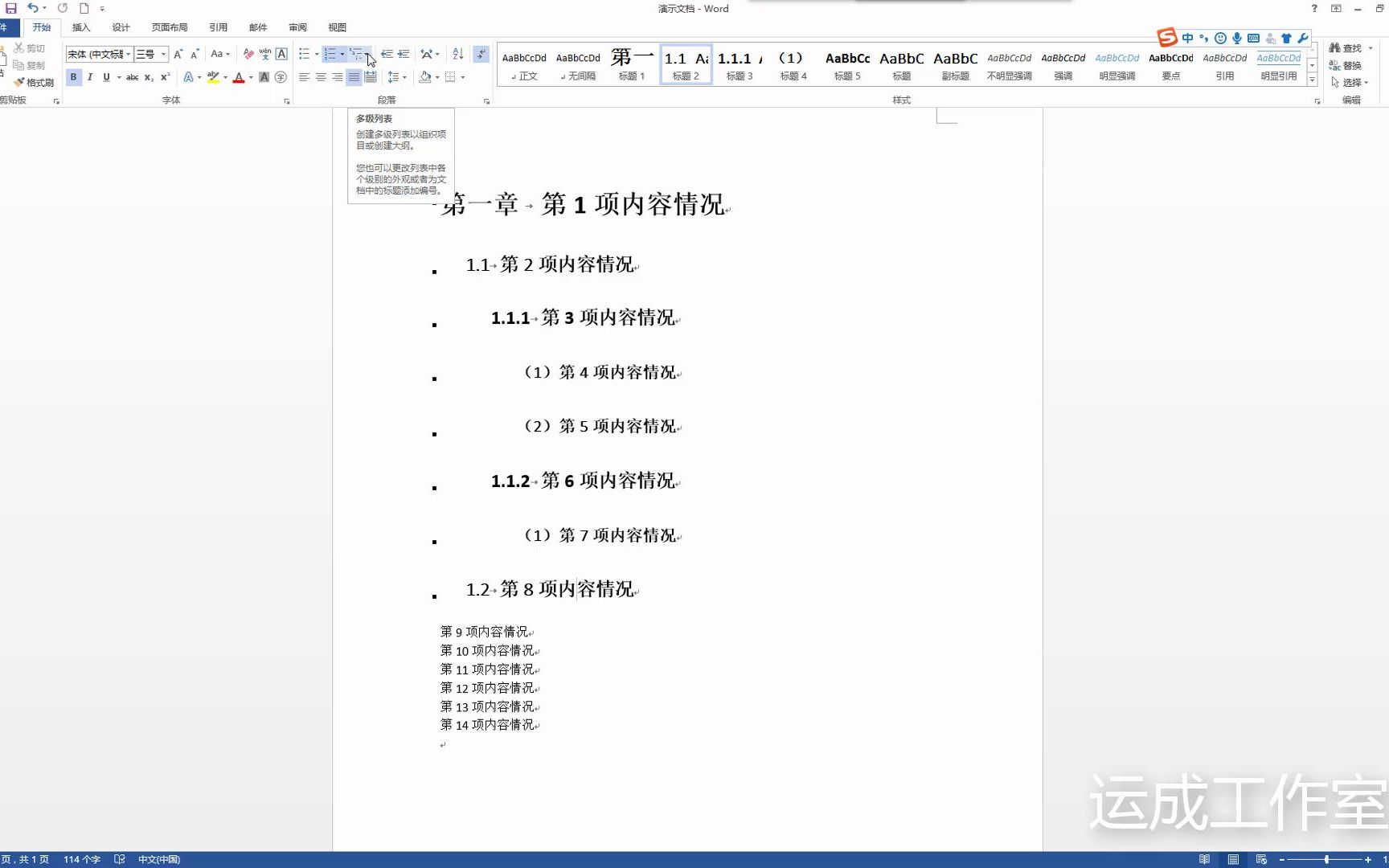Click the Bullets list icon
The width and height of the screenshot is (1389, 868).
pyautogui.click(x=304, y=54)
